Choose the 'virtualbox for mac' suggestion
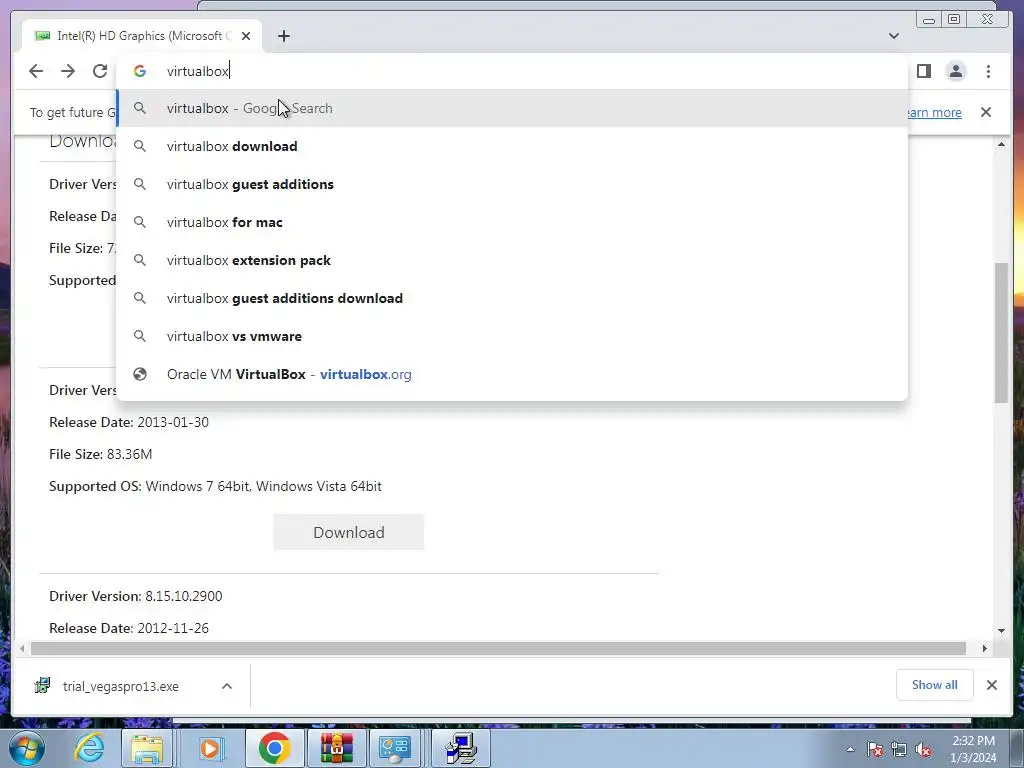Screen dimensions: 1024x768 point(511,222)
